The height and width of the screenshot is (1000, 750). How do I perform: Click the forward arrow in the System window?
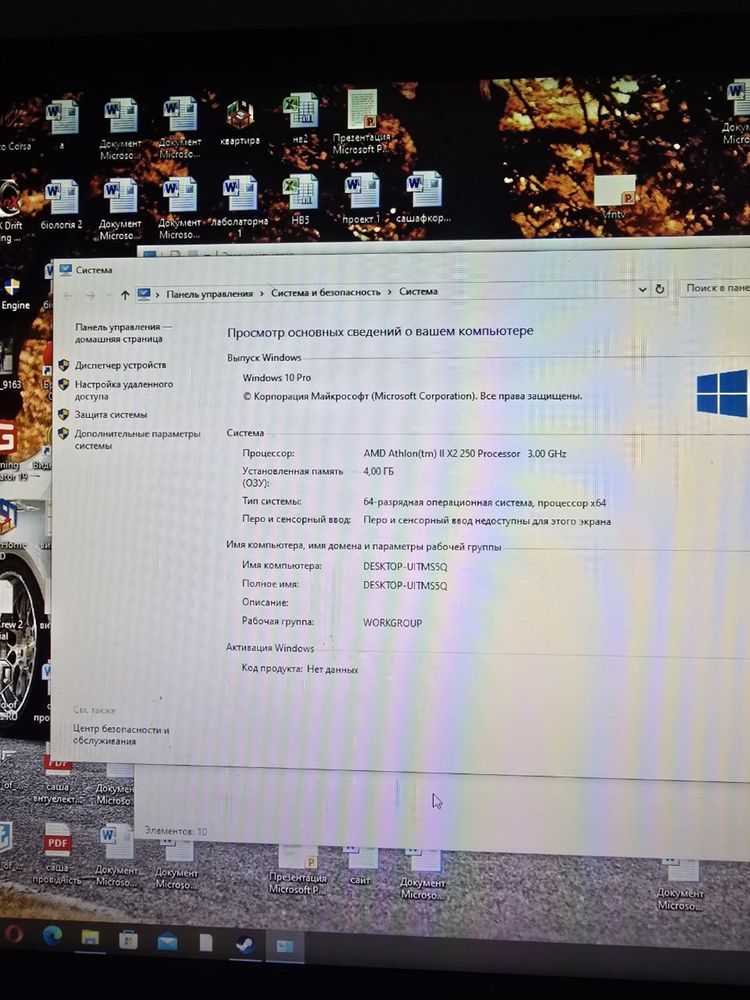coord(91,296)
